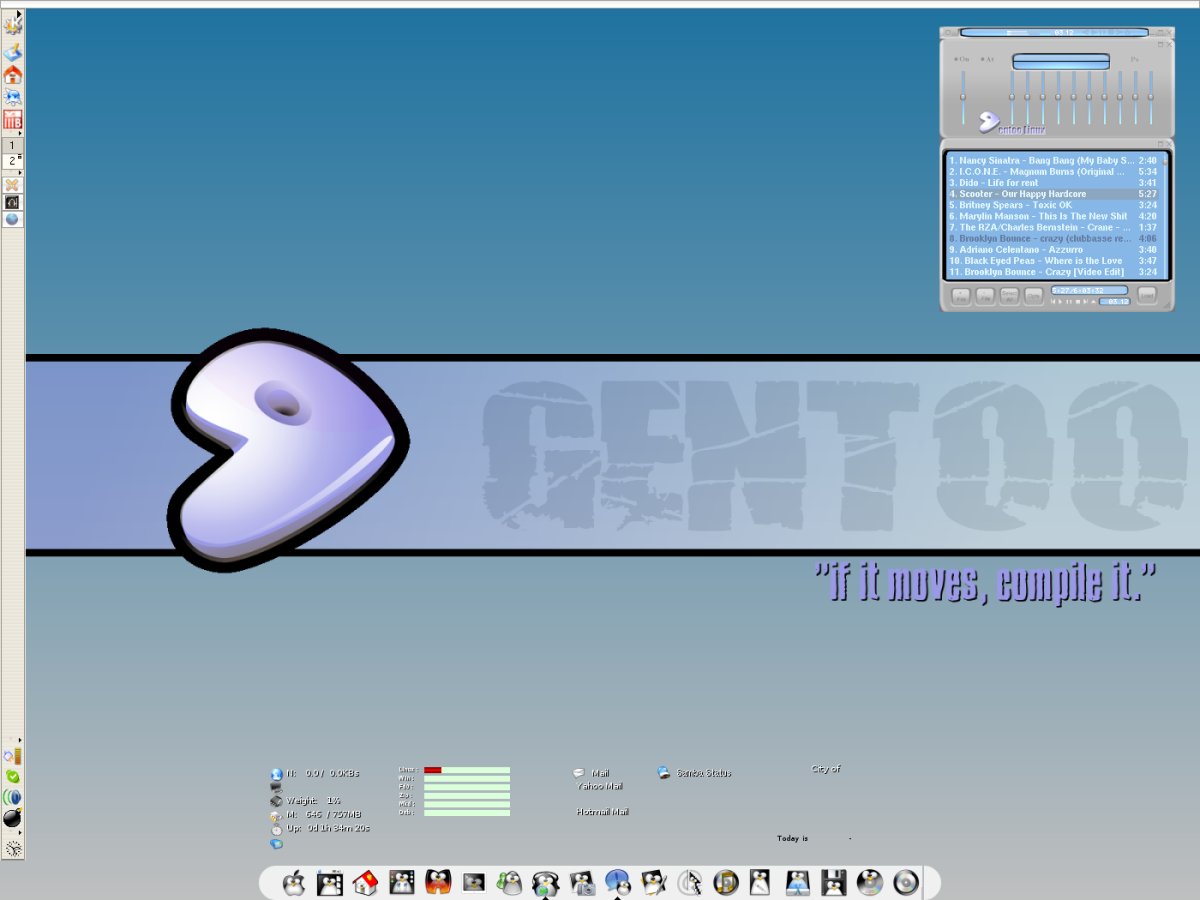Launch the green messenger penguin in the dock

tap(510, 883)
